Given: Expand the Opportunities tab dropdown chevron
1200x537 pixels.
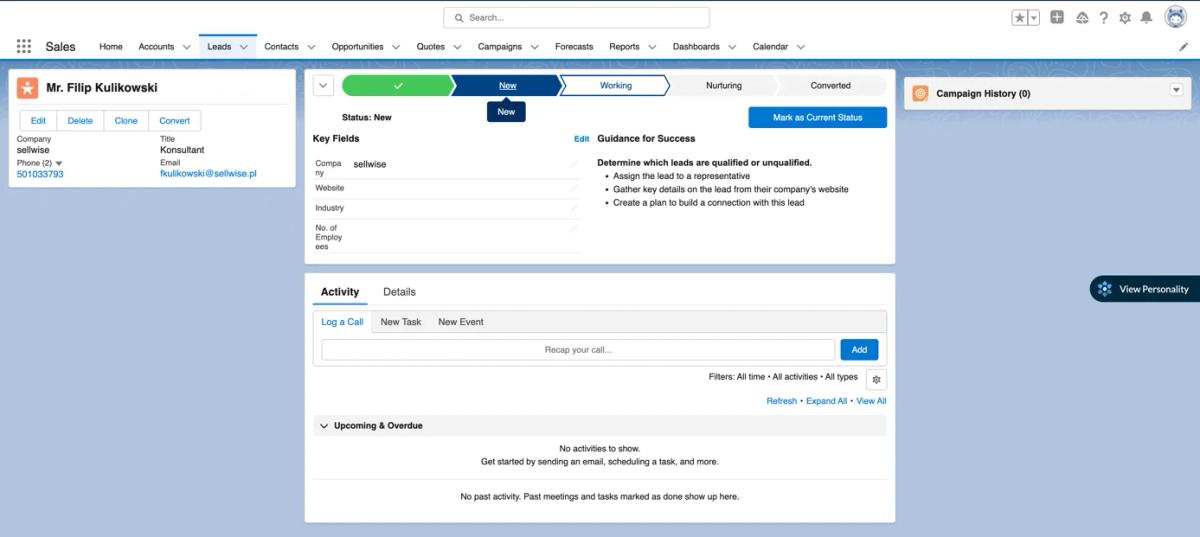Looking at the screenshot, I should coord(396,47).
